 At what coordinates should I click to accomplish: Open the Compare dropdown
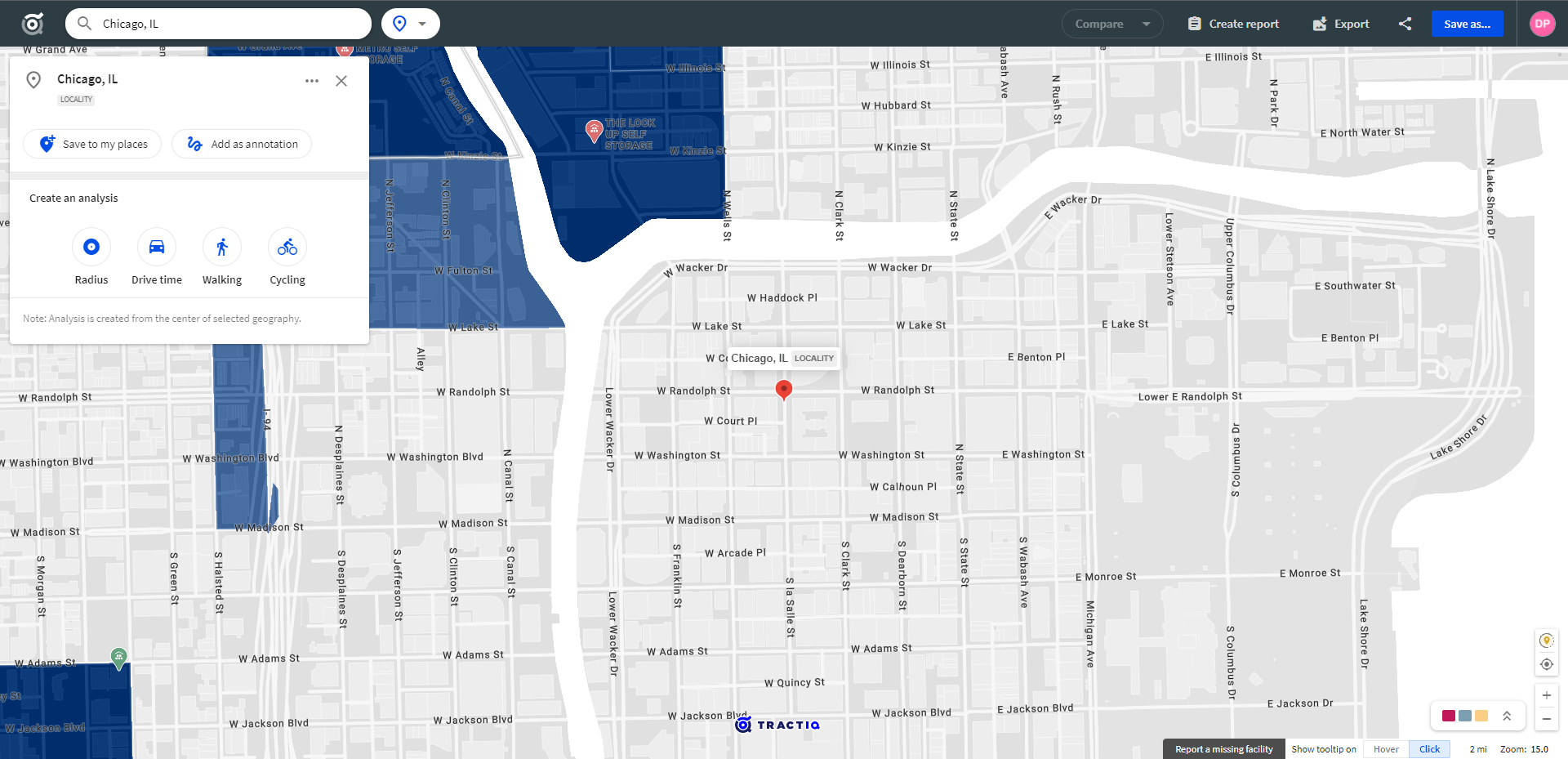pos(1112,24)
